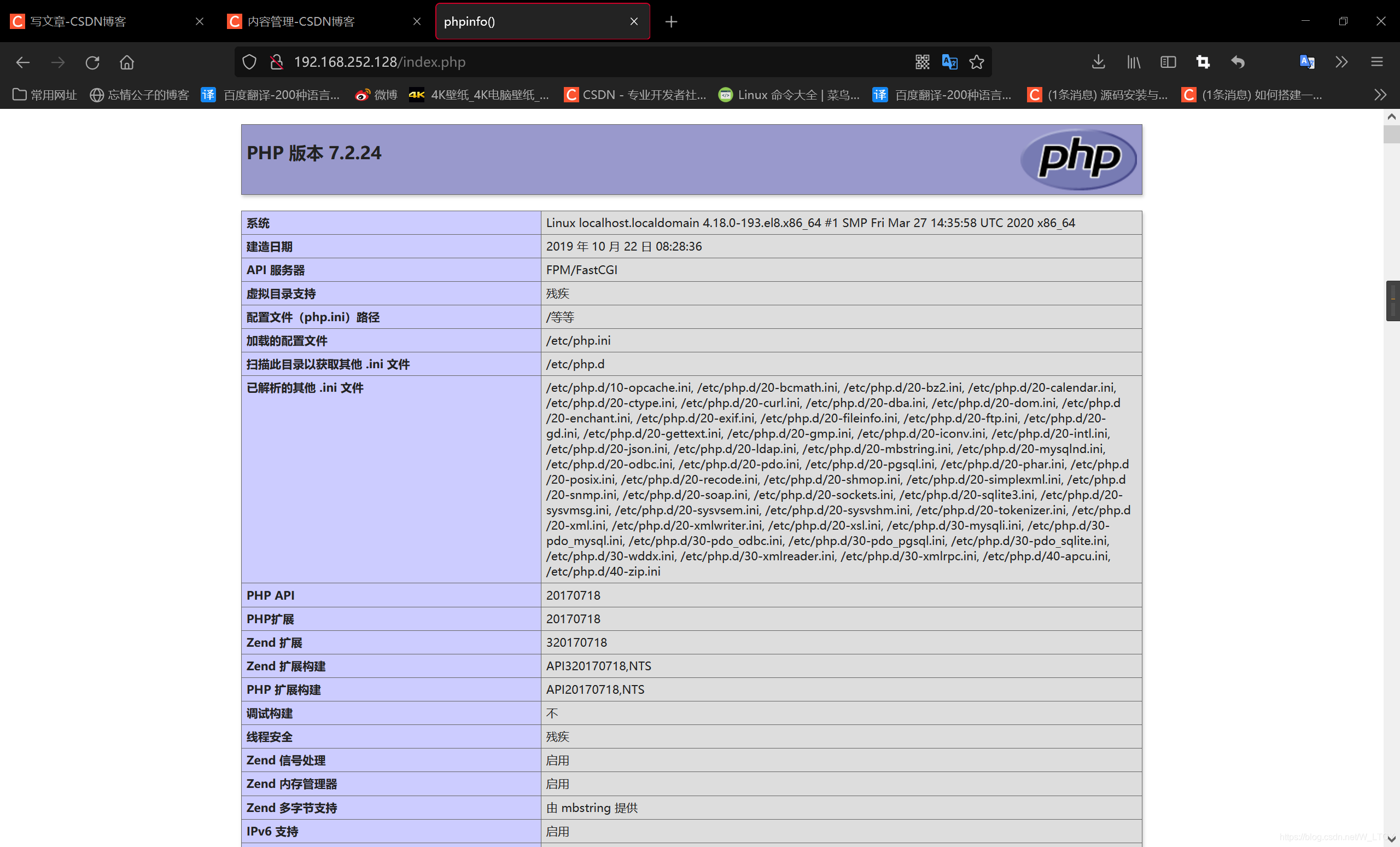Image resolution: width=1400 pixels, height=847 pixels.
Task: Open the 忘情公子的博客 bookmark
Action: click(139, 95)
